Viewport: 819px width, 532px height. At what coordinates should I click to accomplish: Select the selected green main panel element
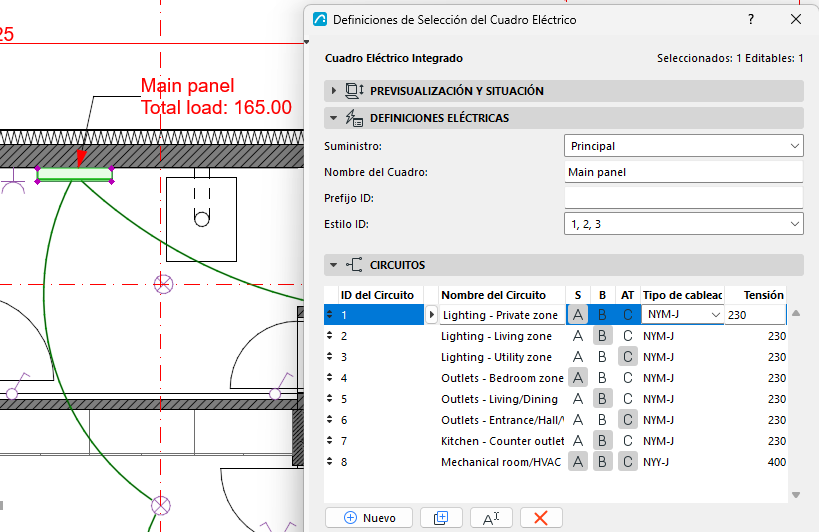(x=75, y=174)
